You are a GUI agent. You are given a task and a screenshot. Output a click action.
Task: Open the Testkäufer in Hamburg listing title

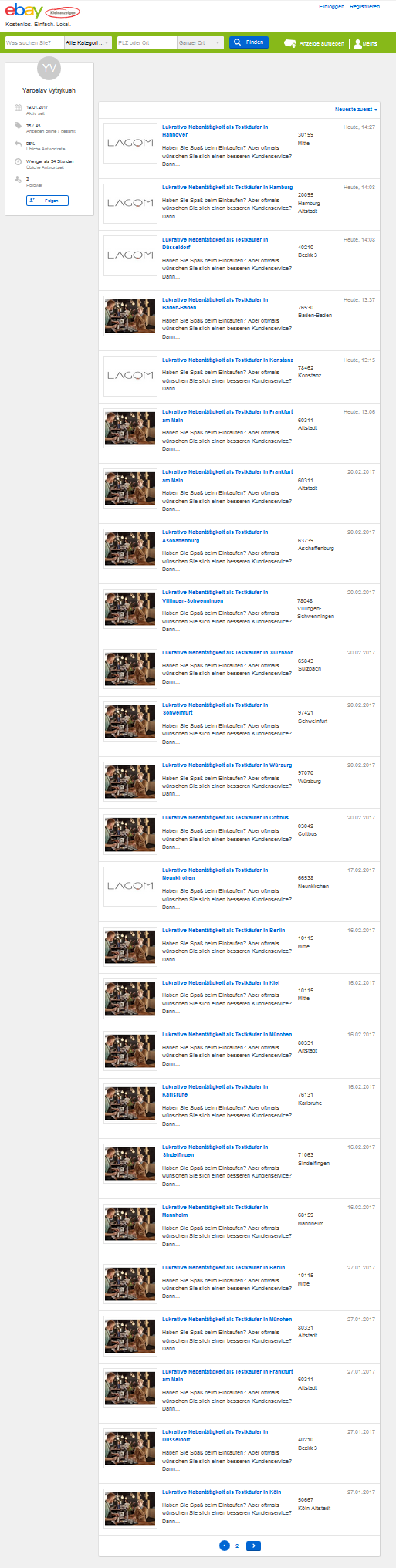(228, 187)
